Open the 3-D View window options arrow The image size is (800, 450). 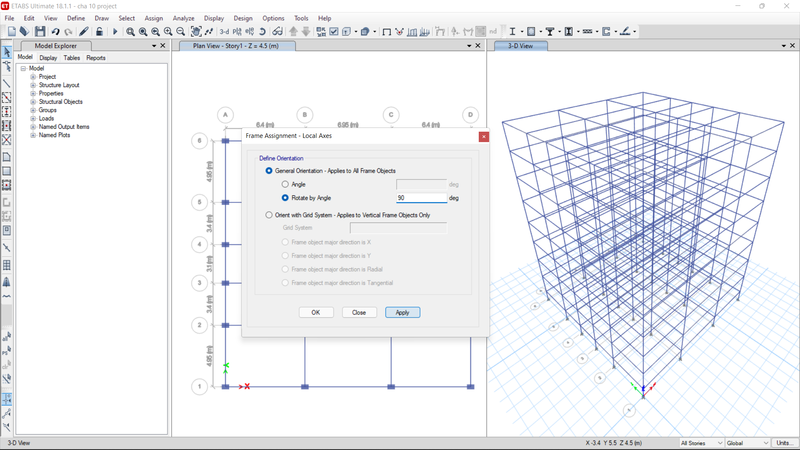784,46
